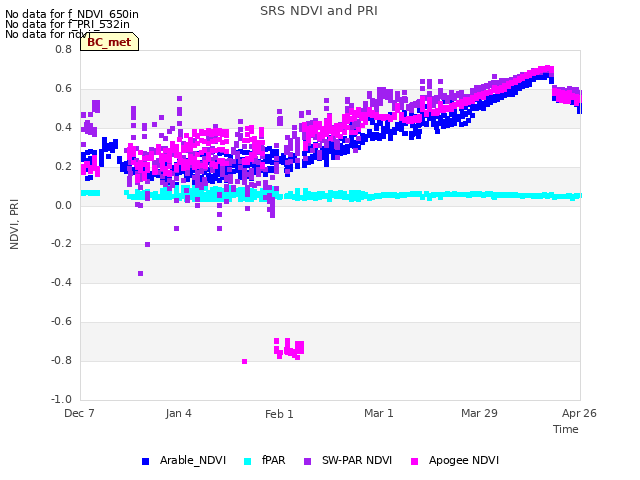Click the Feb 1 x-axis label

[x=279, y=414]
